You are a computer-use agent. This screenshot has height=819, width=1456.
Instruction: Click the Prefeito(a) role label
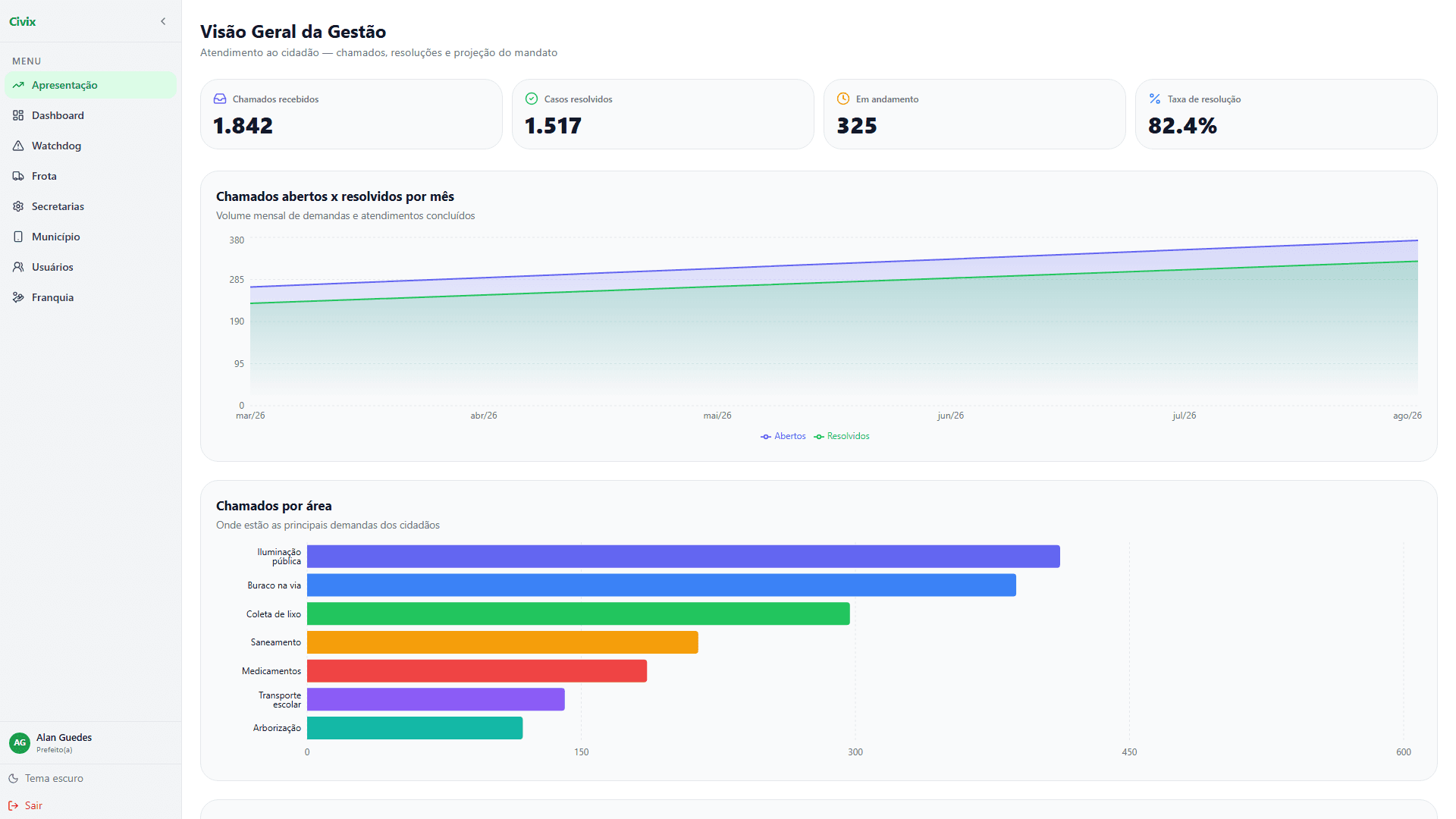[x=55, y=750]
